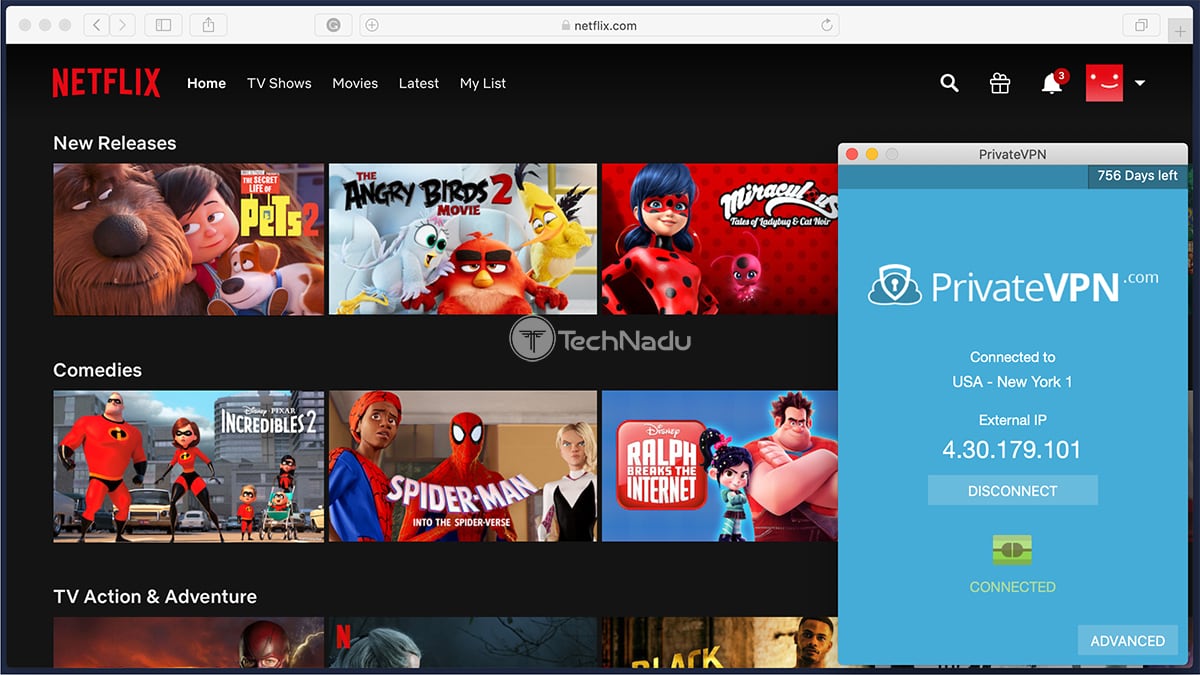Reload the netflix.com page
This screenshot has height=675, width=1200.
tap(827, 25)
